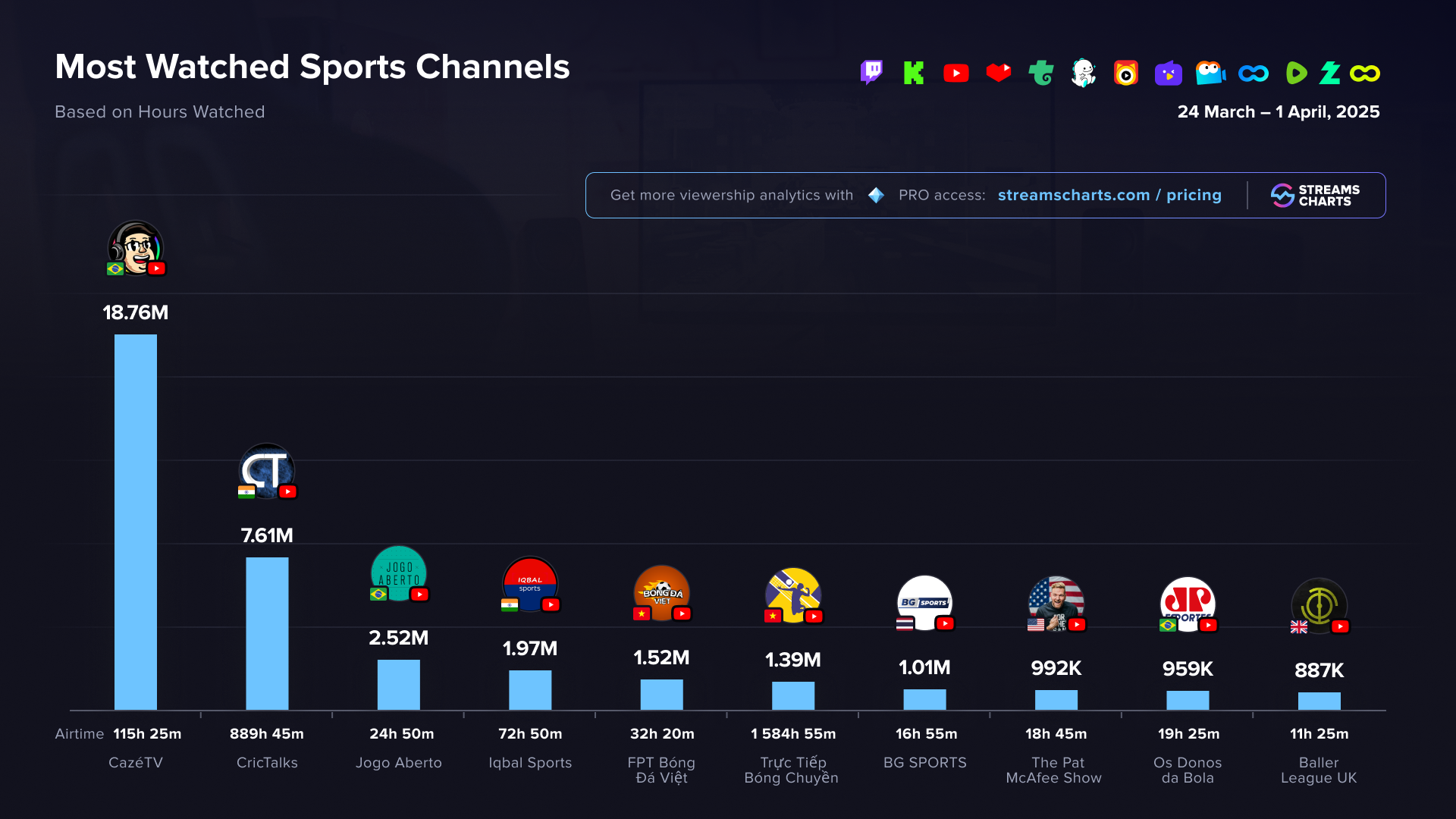1456x819 pixels.
Task: Click the Brazil flag on CazéTV avatar
Action: point(115,268)
